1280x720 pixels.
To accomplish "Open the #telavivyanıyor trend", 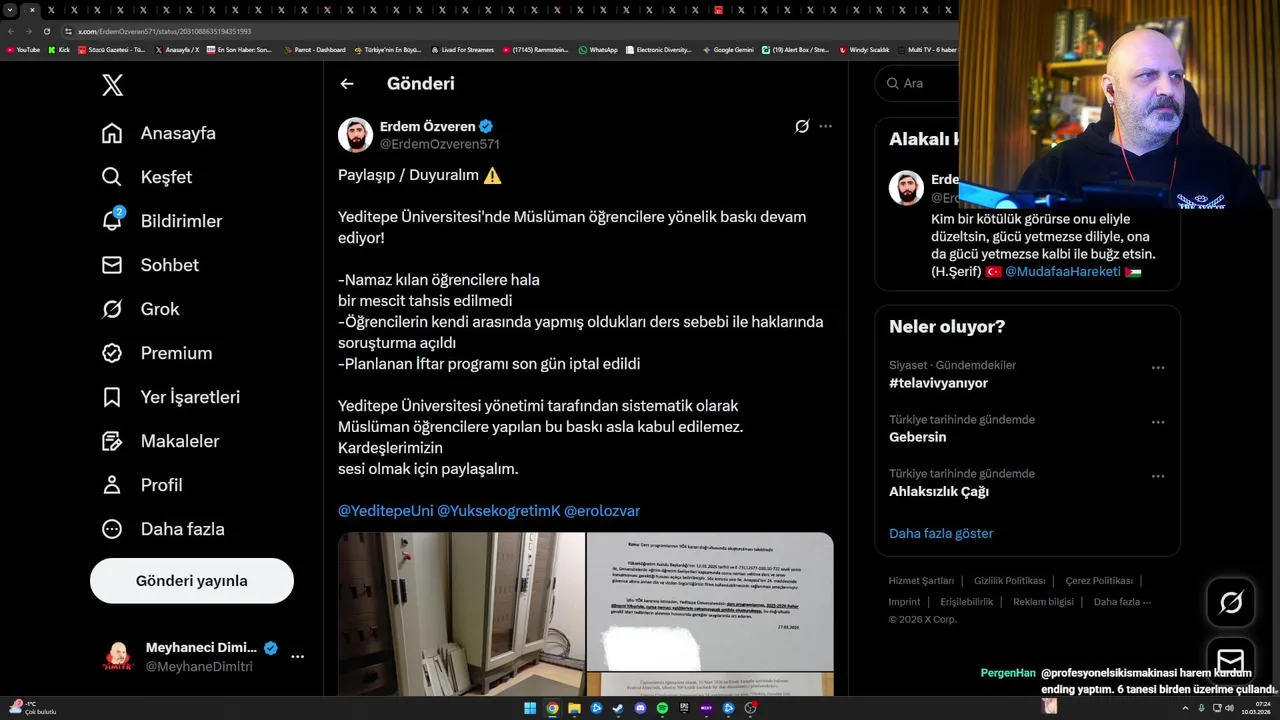I will click(x=938, y=384).
